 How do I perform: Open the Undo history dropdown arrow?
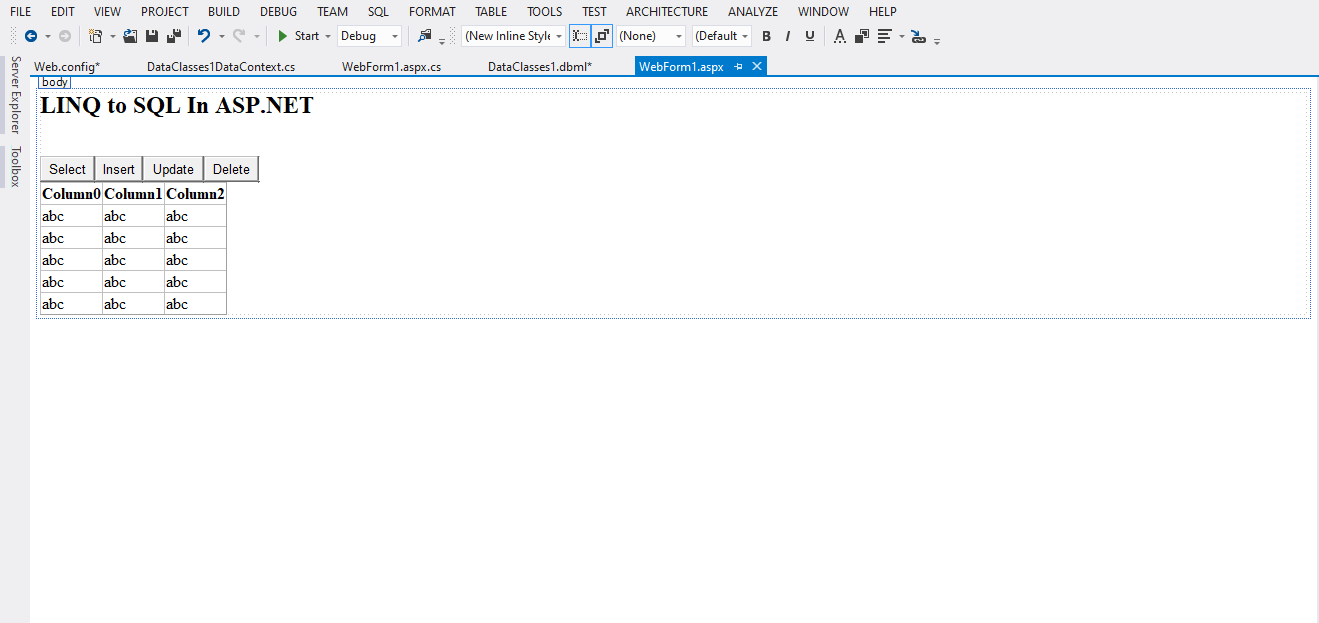(x=221, y=37)
